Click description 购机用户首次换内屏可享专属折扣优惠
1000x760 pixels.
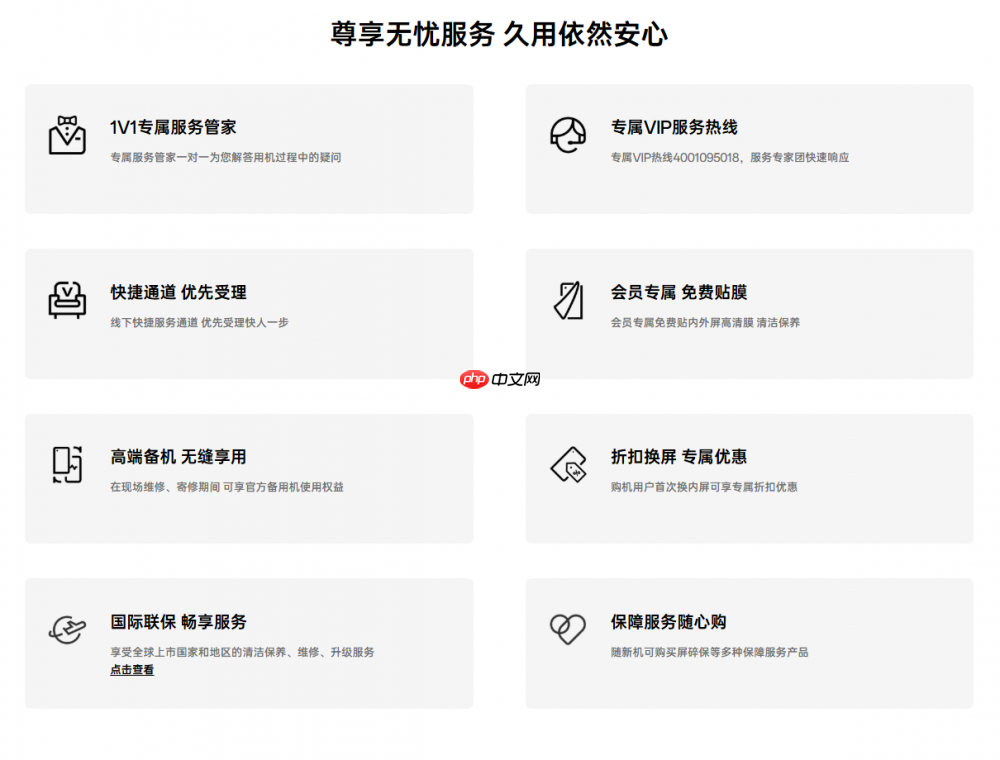tap(704, 487)
